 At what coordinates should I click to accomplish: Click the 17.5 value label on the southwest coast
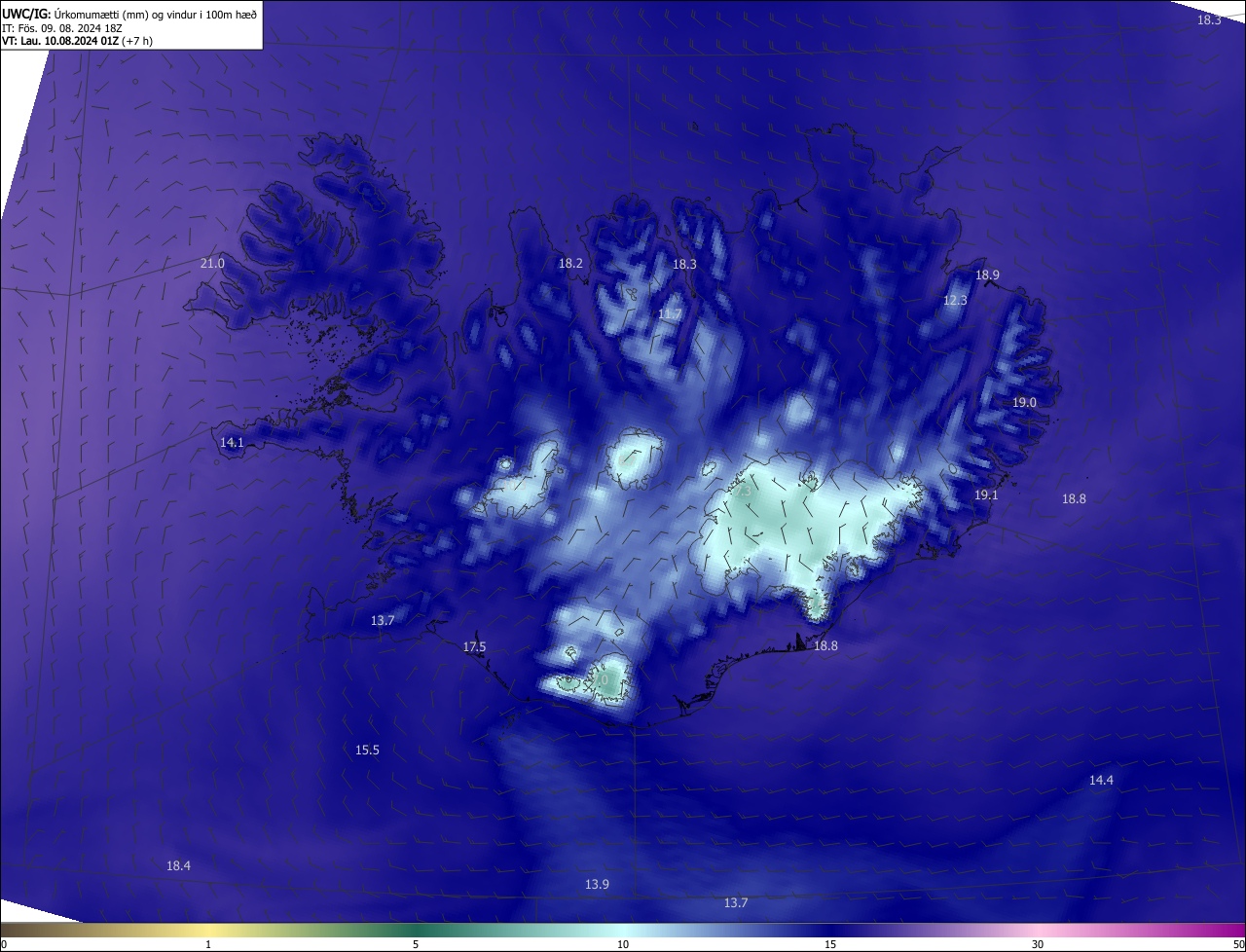[474, 647]
